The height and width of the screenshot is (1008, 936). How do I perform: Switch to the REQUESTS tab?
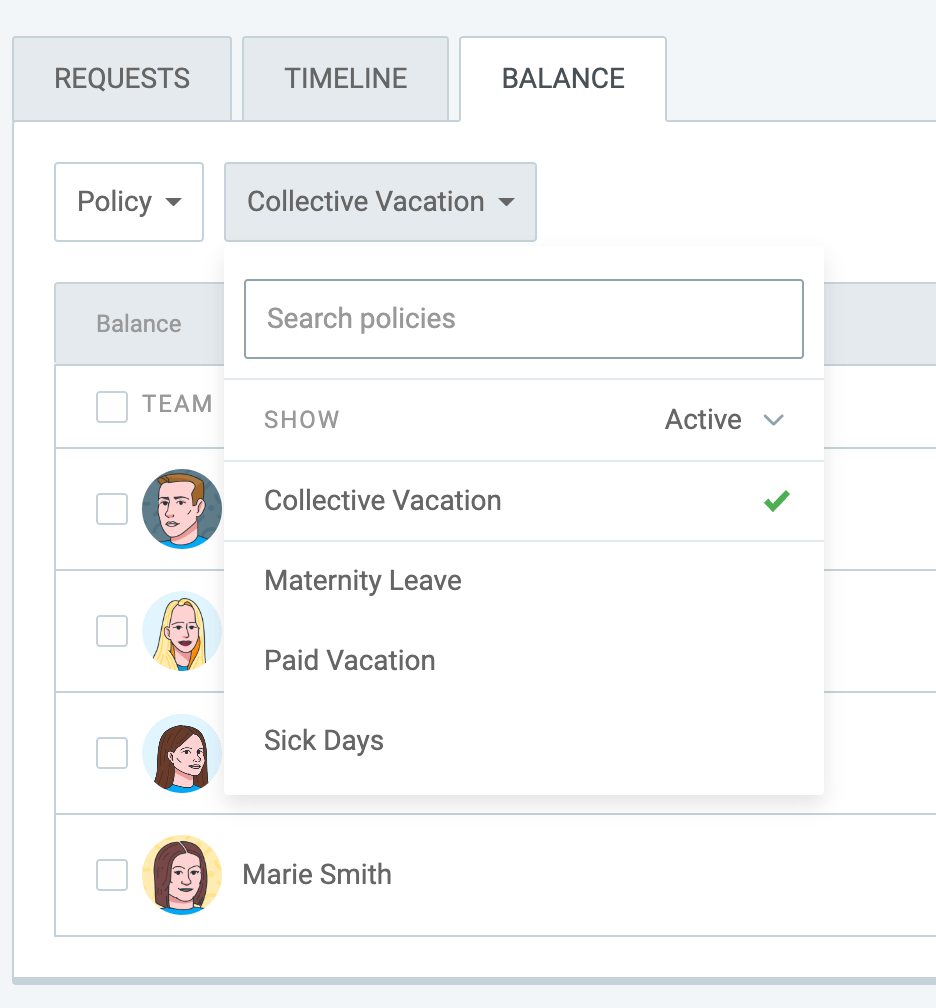[x=121, y=78]
